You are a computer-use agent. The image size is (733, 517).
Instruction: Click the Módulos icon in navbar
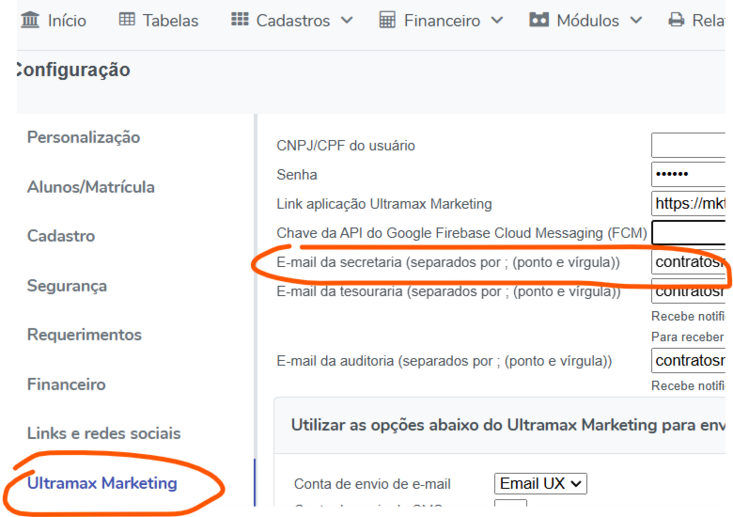tap(539, 20)
